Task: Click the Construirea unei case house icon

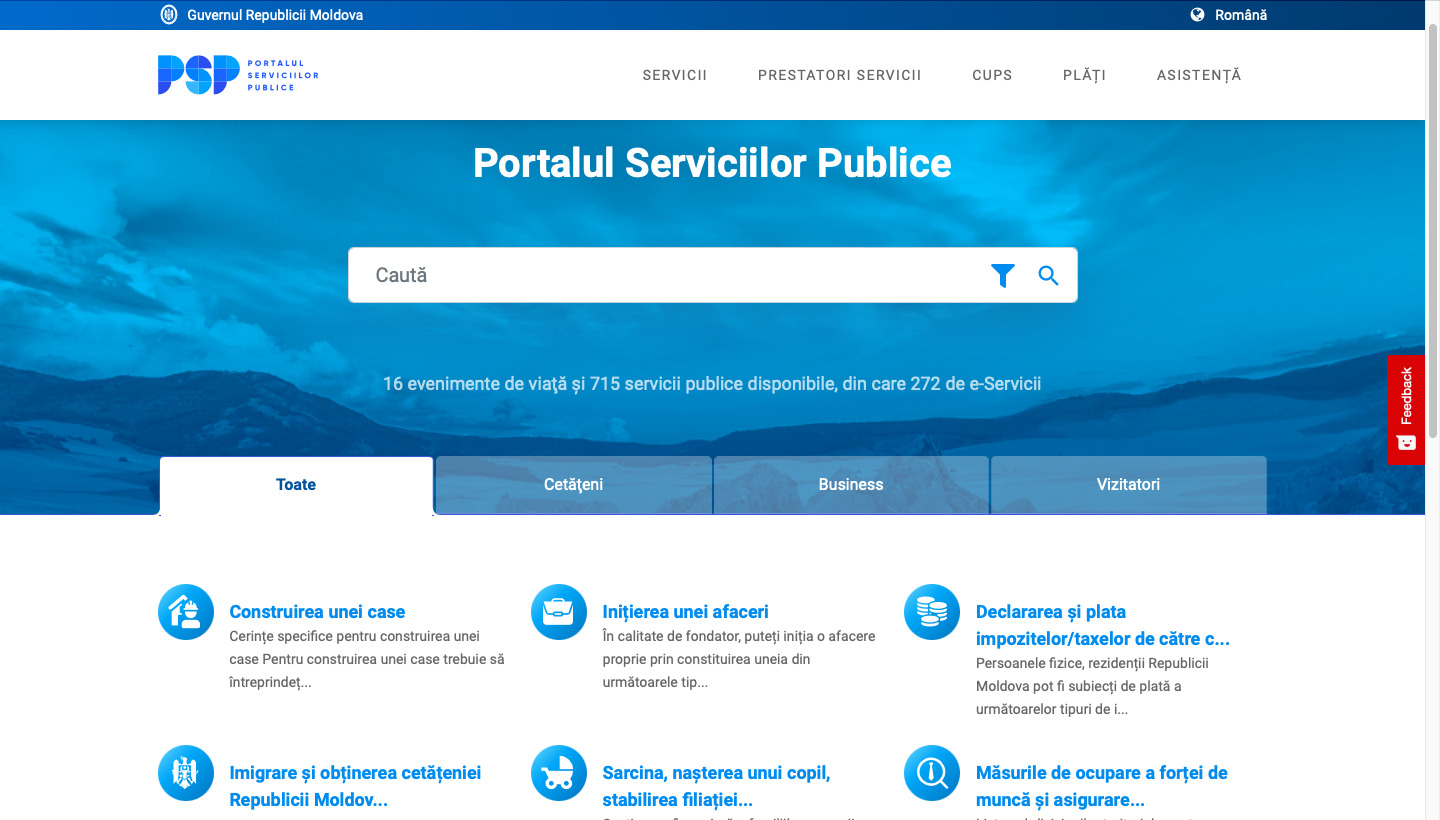Action: [x=186, y=612]
